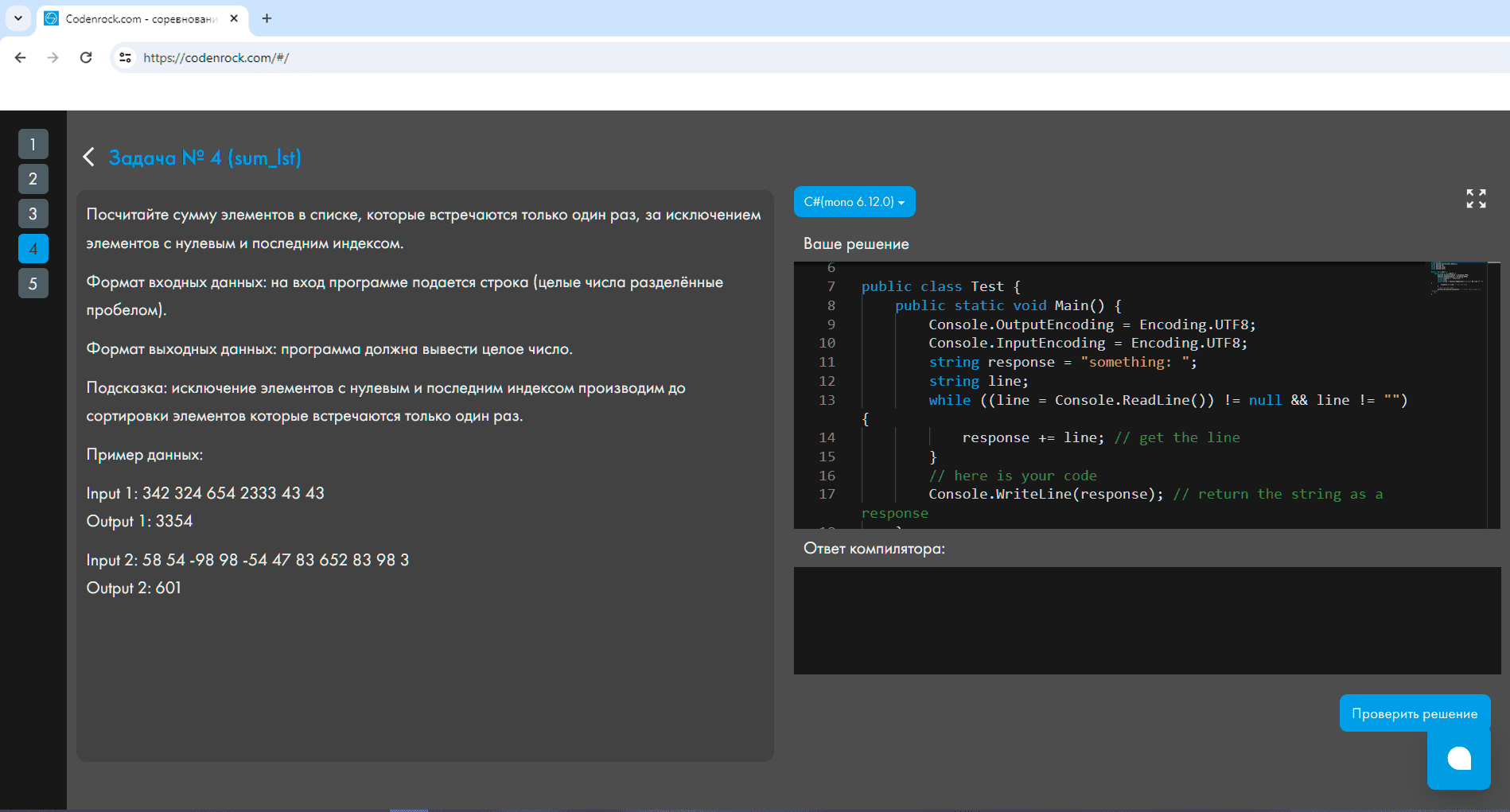Expand the browser tab search dropdown
This screenshot has width=1510, height=812.
point(18,17)
